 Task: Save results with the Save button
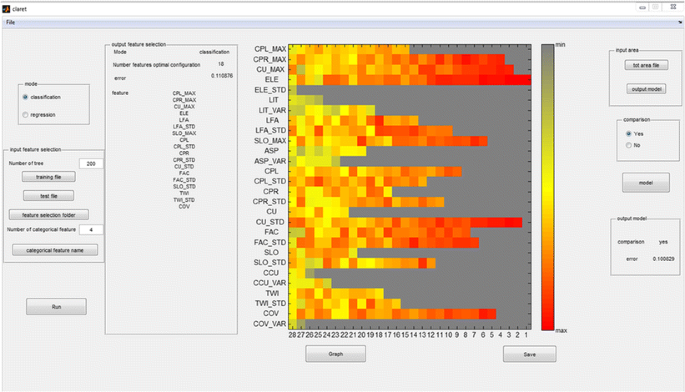[x=529, y=354]
